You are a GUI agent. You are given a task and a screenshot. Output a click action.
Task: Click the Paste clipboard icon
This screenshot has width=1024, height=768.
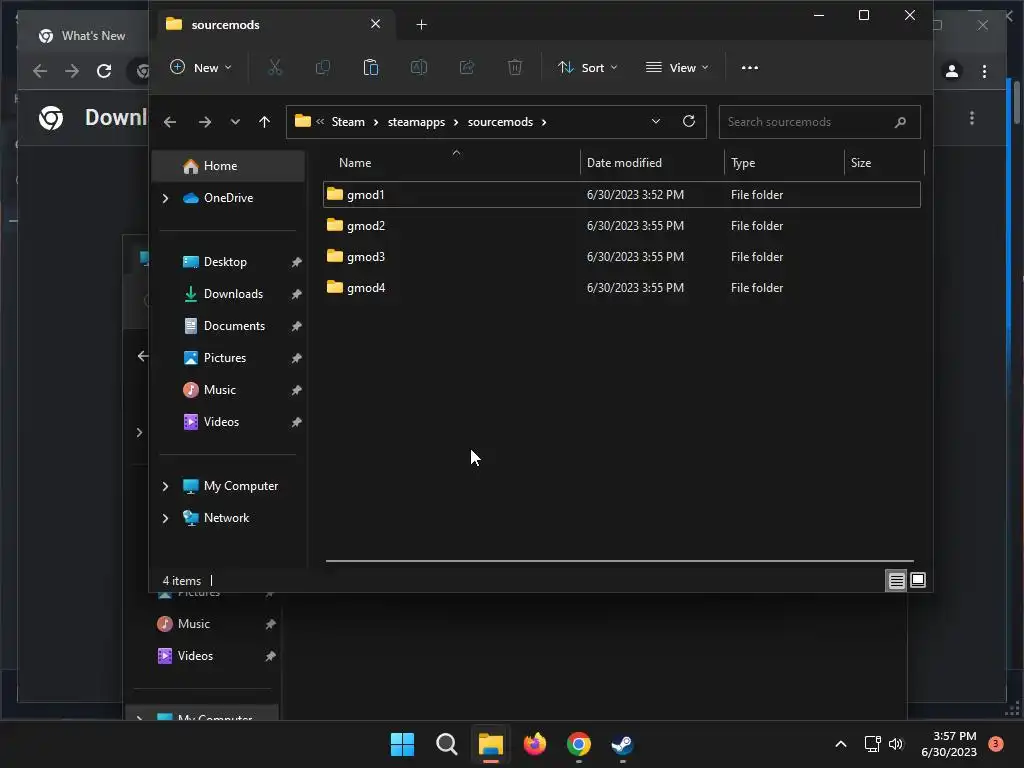pyautogui.click(x=371, y=67)
